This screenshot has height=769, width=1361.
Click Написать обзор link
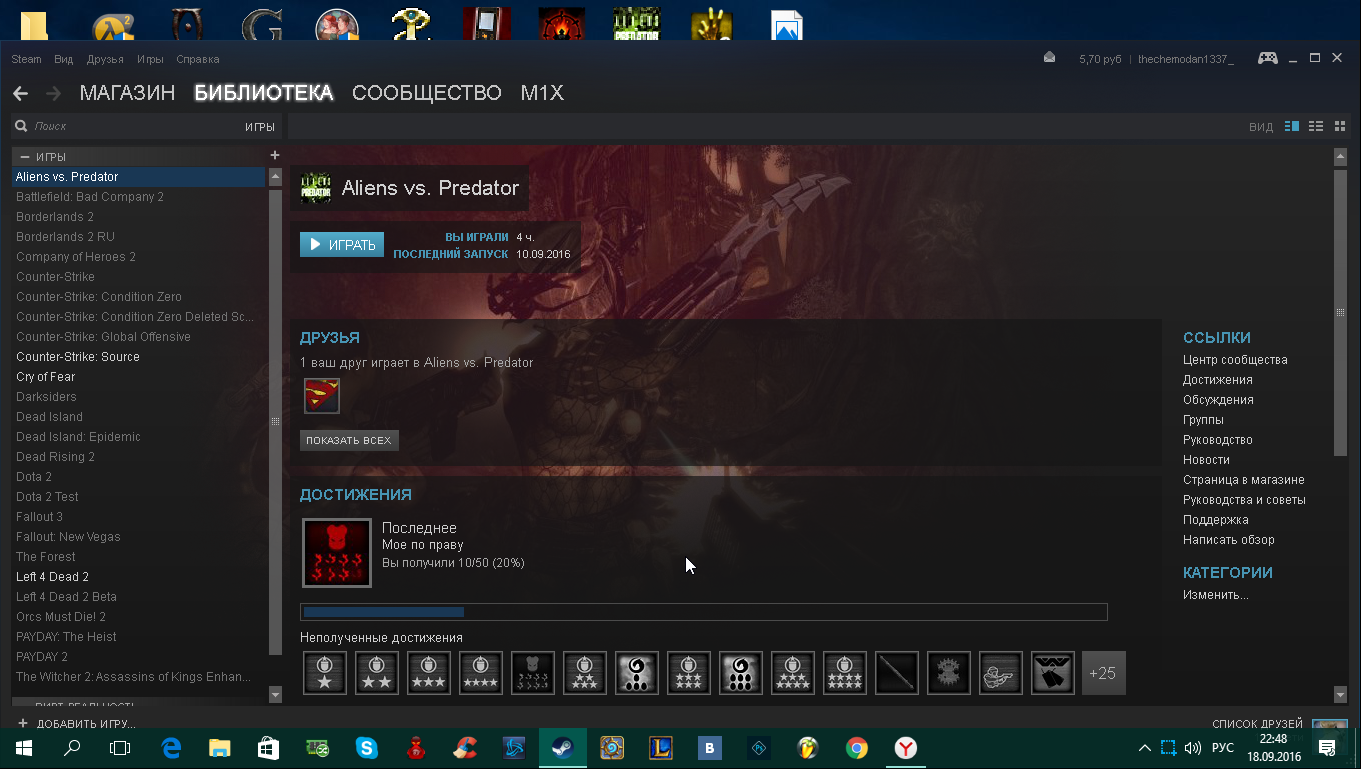(1229, 540)
